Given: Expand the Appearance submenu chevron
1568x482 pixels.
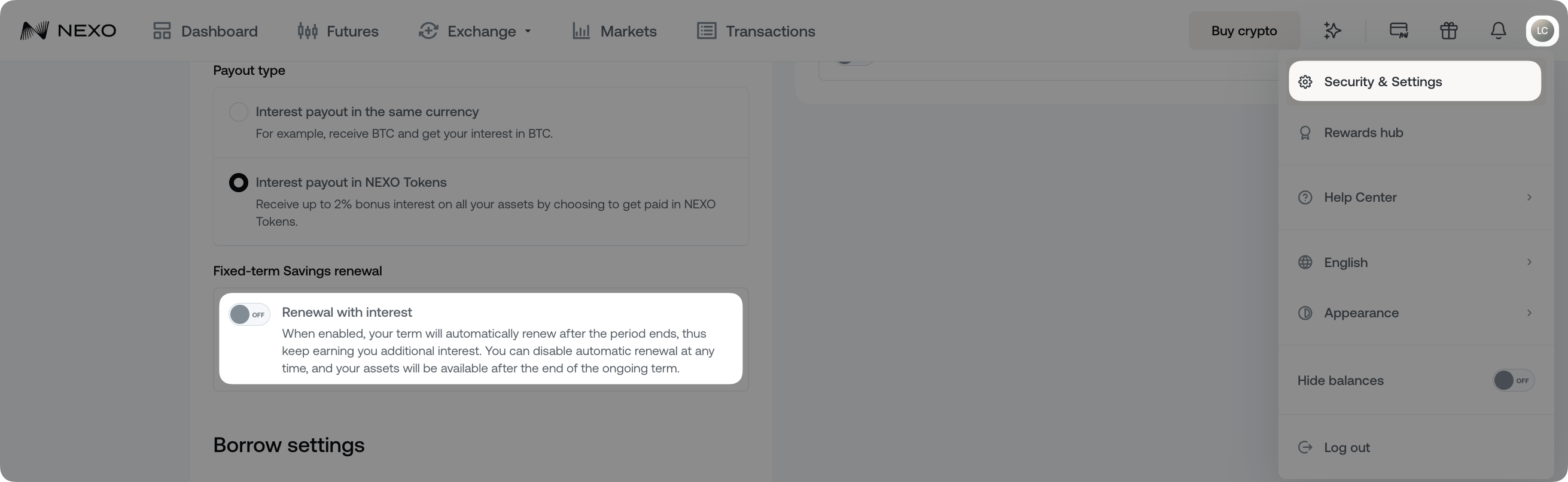Looking at the screenshot, I should pos(1529,313).
